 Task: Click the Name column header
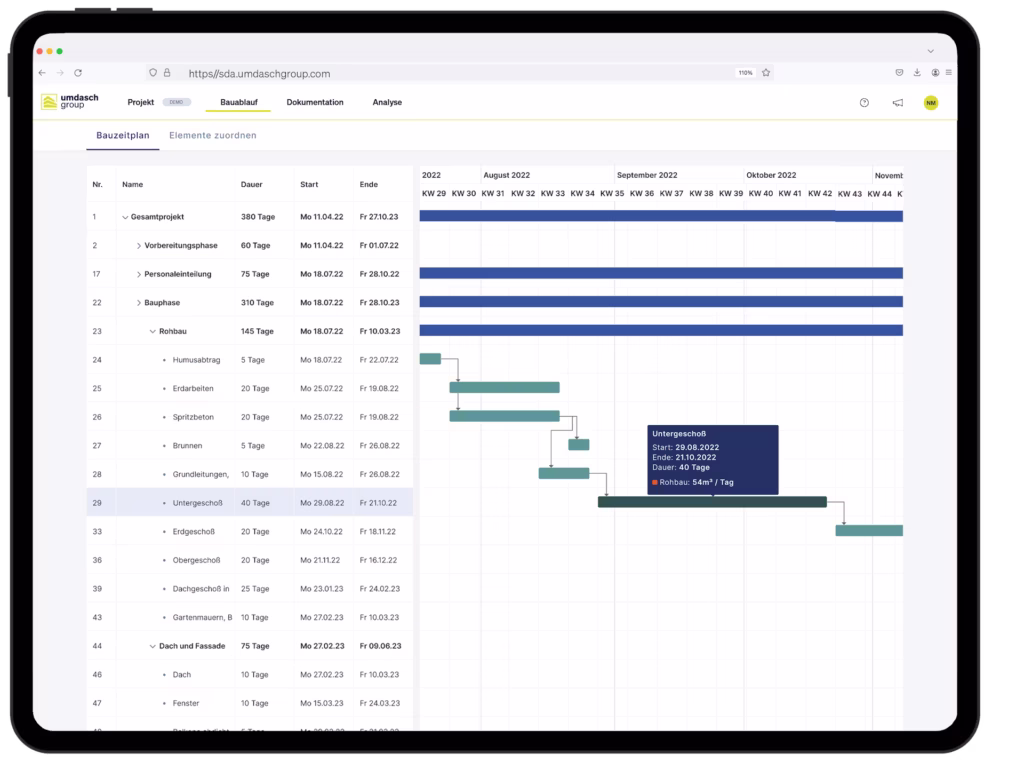pyautogui.click(x=133, y=185)
